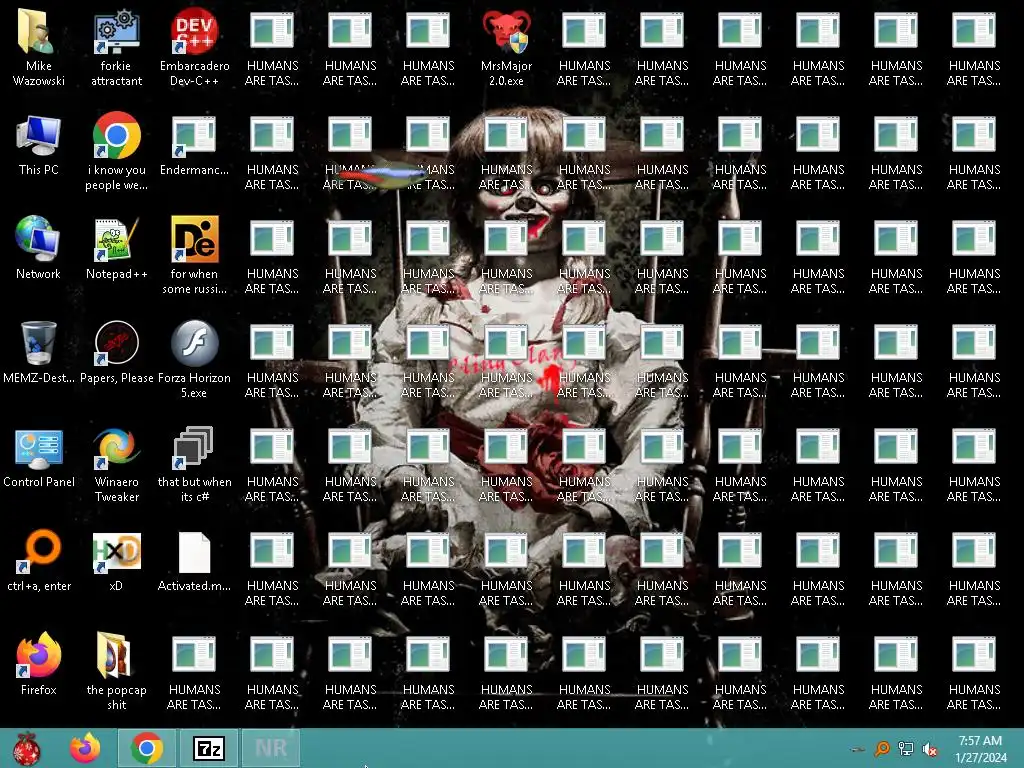Click the 'Control Panel' icon label text

[39, 482]
